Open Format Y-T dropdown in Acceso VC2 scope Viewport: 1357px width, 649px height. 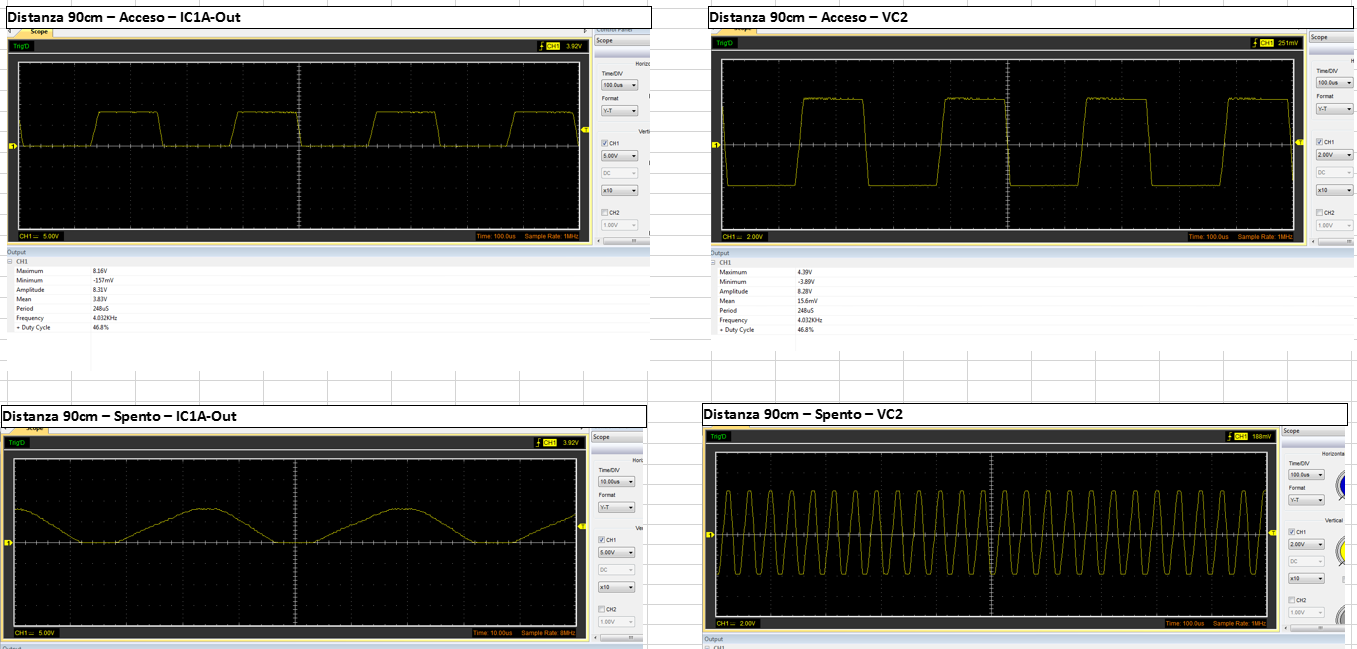(x=1334, y=109)
